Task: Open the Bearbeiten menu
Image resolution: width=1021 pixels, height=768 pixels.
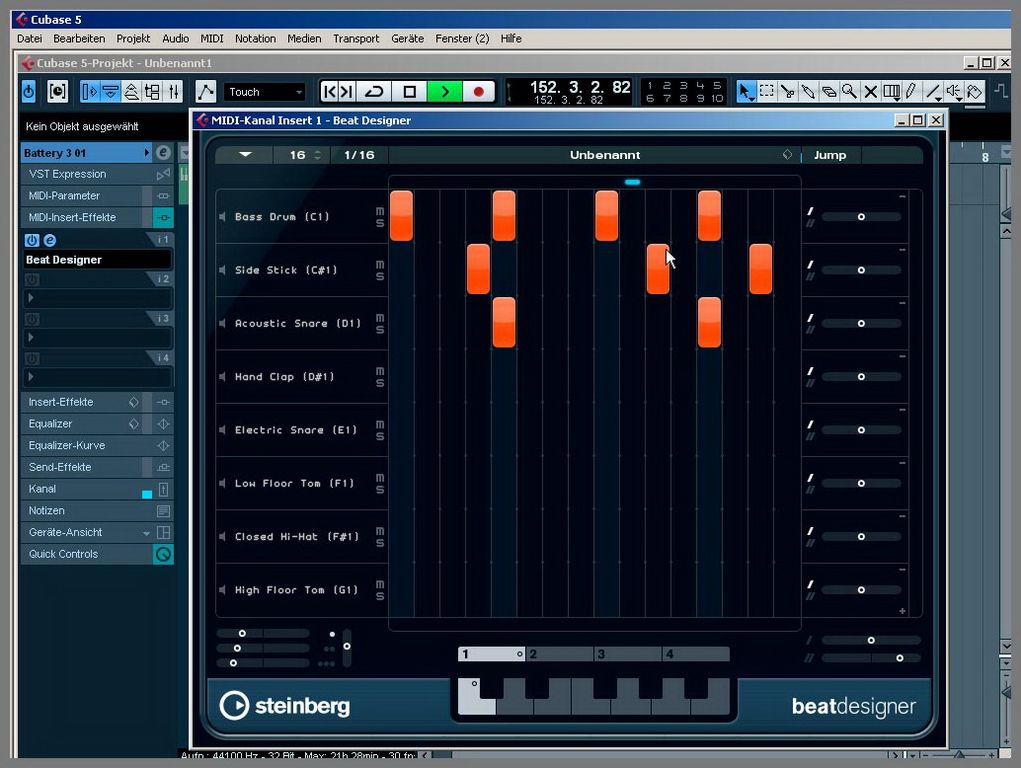Action: tap(79, 38)
